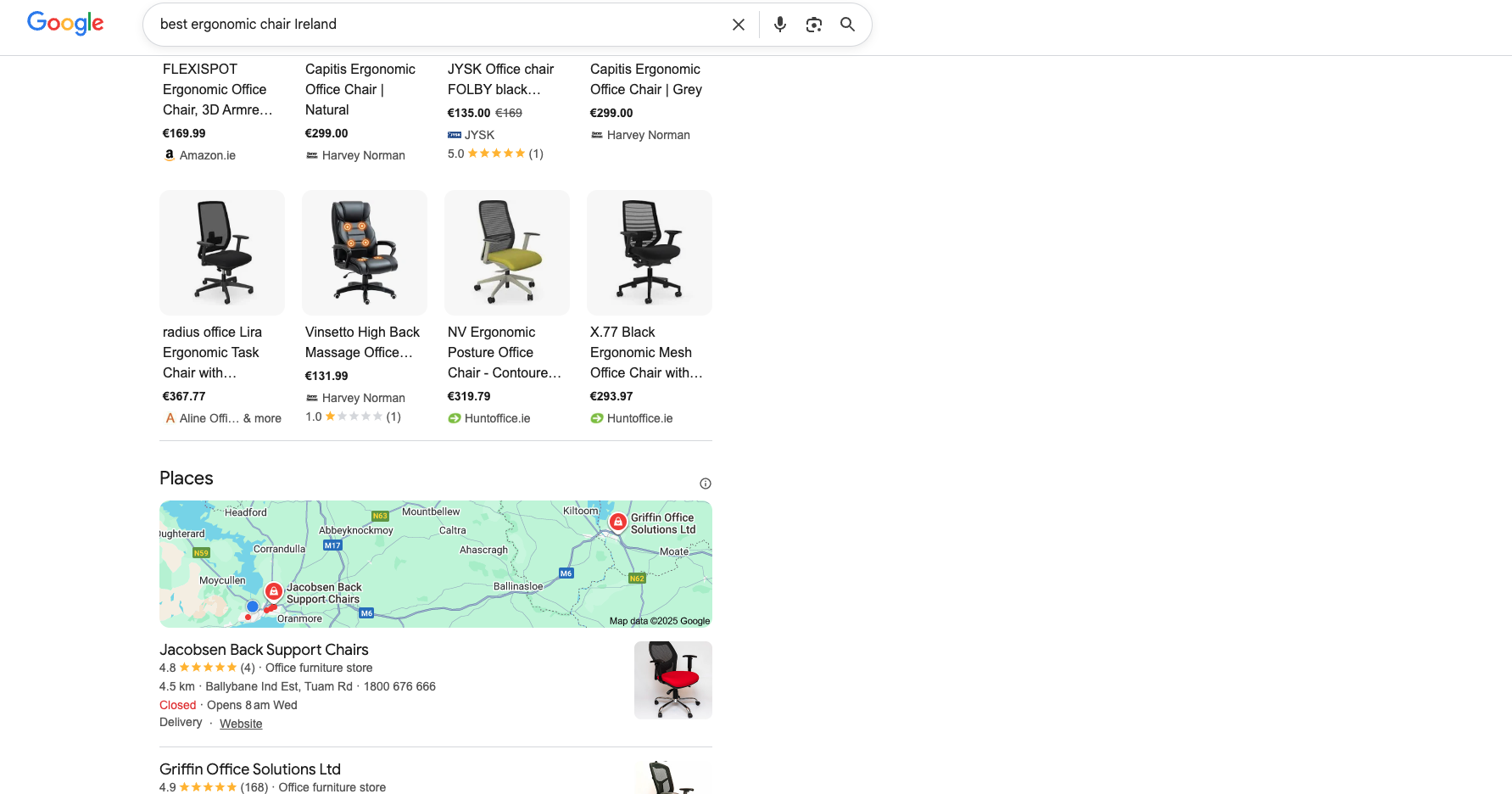Viewport: 1512px width, 794px height.
Task: Click the FLEXISPOT Ergonomic Office Chair title
Action: (218, 89)
